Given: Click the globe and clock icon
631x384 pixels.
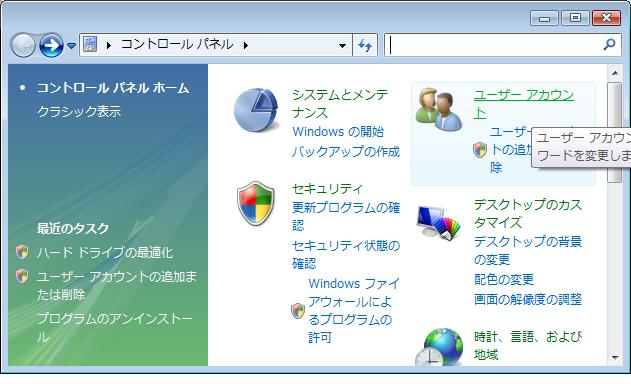Looking at the screenshot, I should click(439, 347).
